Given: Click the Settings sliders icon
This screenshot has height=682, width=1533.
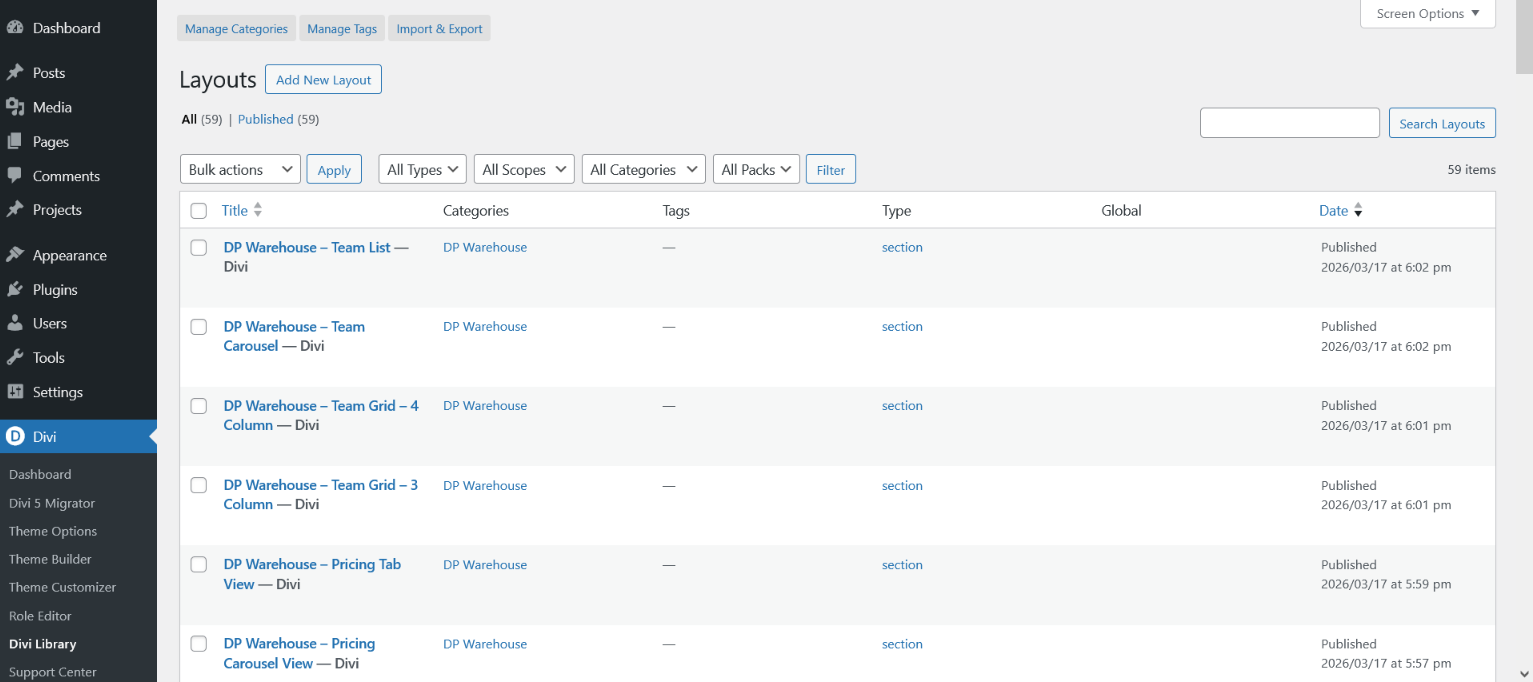Looking at the screenshot, I should 15,392.
